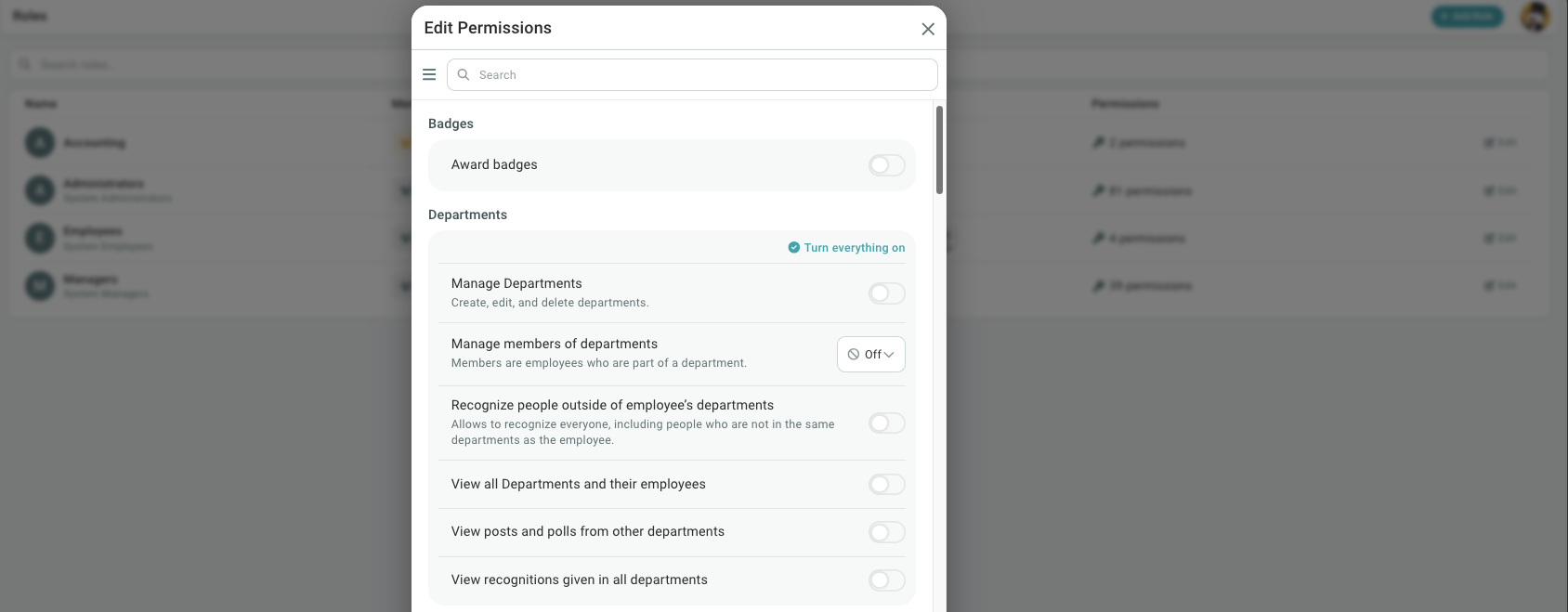Click the checkmark icon beside Turn everything on
1568x612 pixels.
pos(794,248)
